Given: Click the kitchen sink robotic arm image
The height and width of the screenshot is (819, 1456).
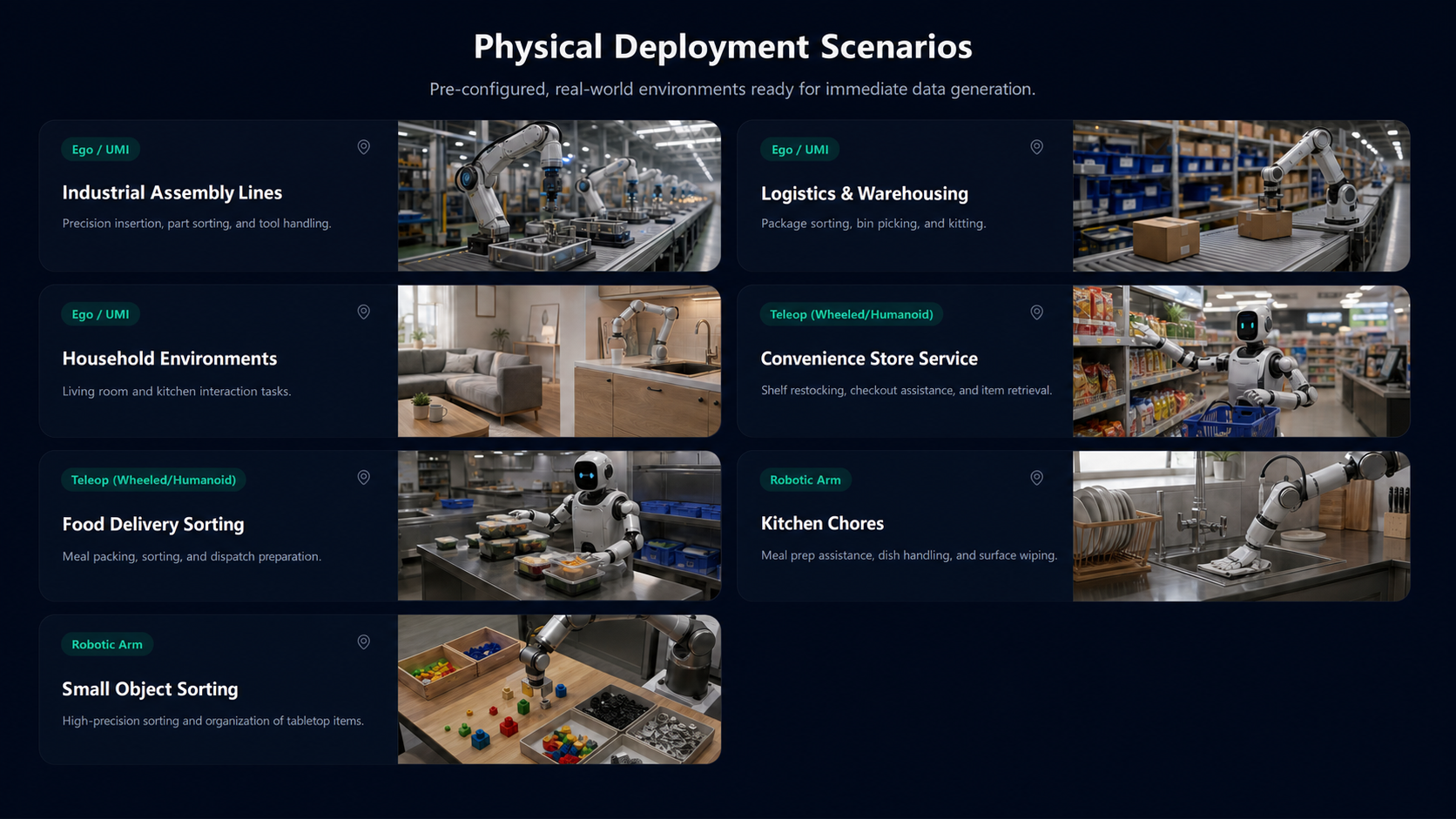Looking at the screenshot, I should [x=1241, y=526].
